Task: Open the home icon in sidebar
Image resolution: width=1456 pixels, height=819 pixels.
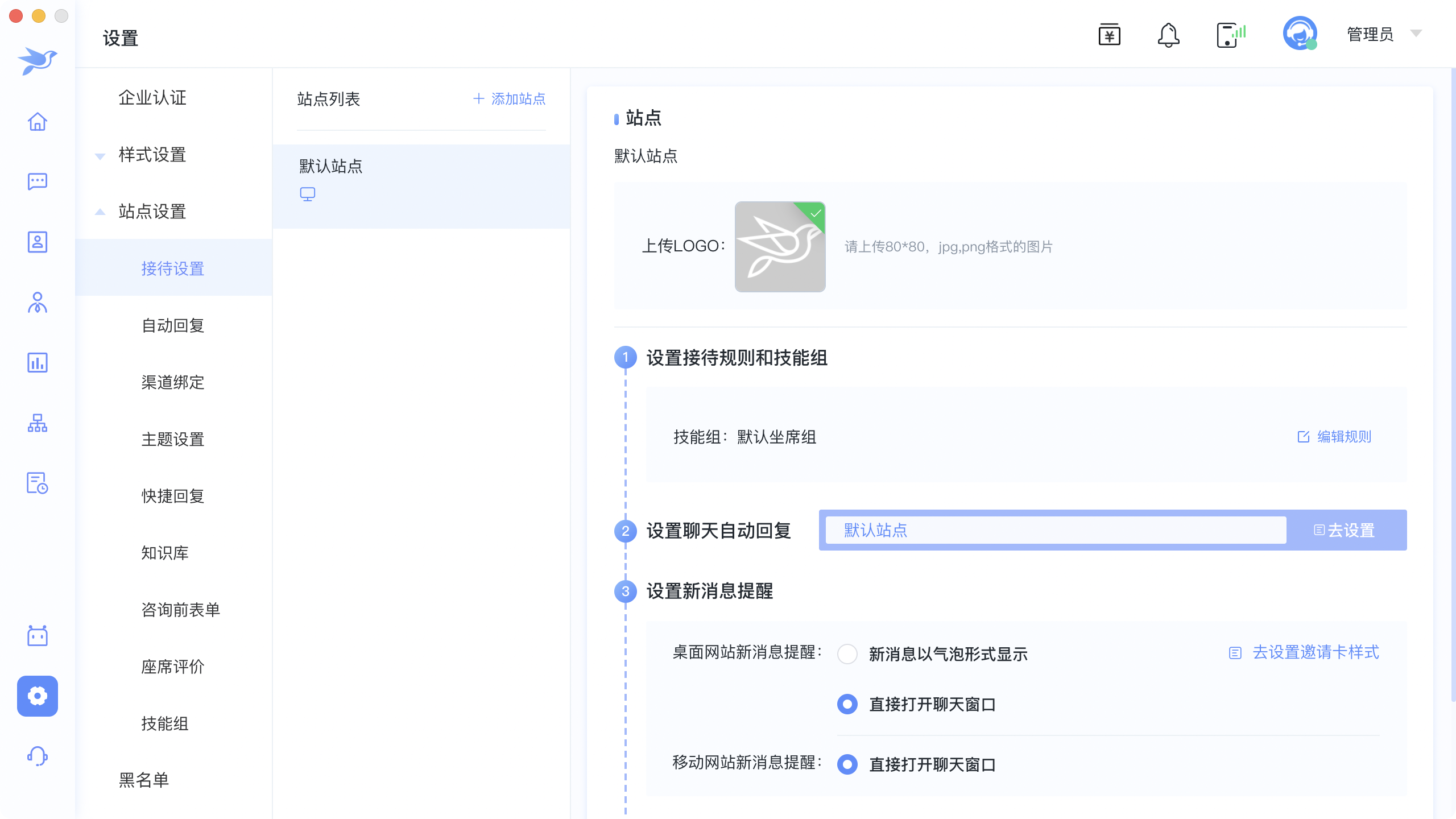Action: pos(38,122)
